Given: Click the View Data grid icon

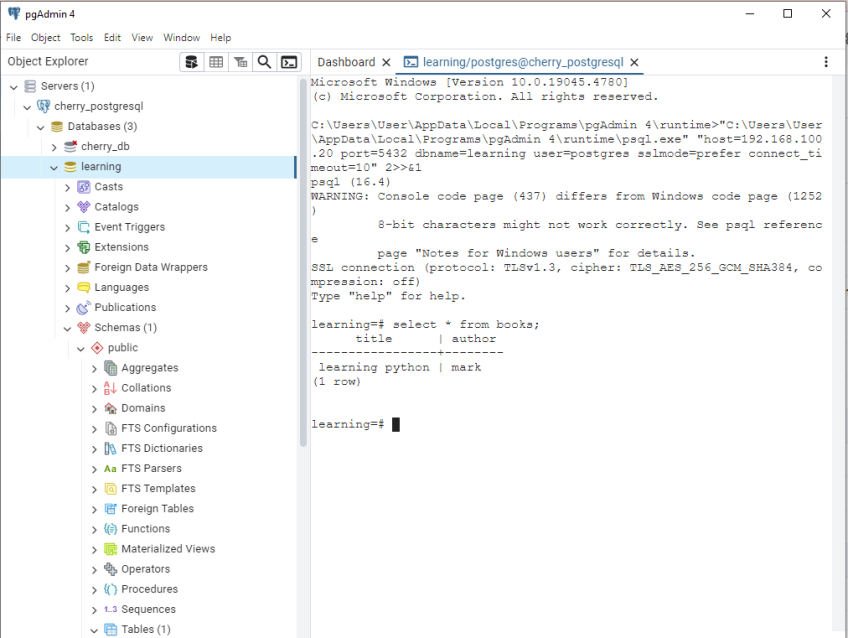Looking at the screenshot, I should click(x=216, y=61).
